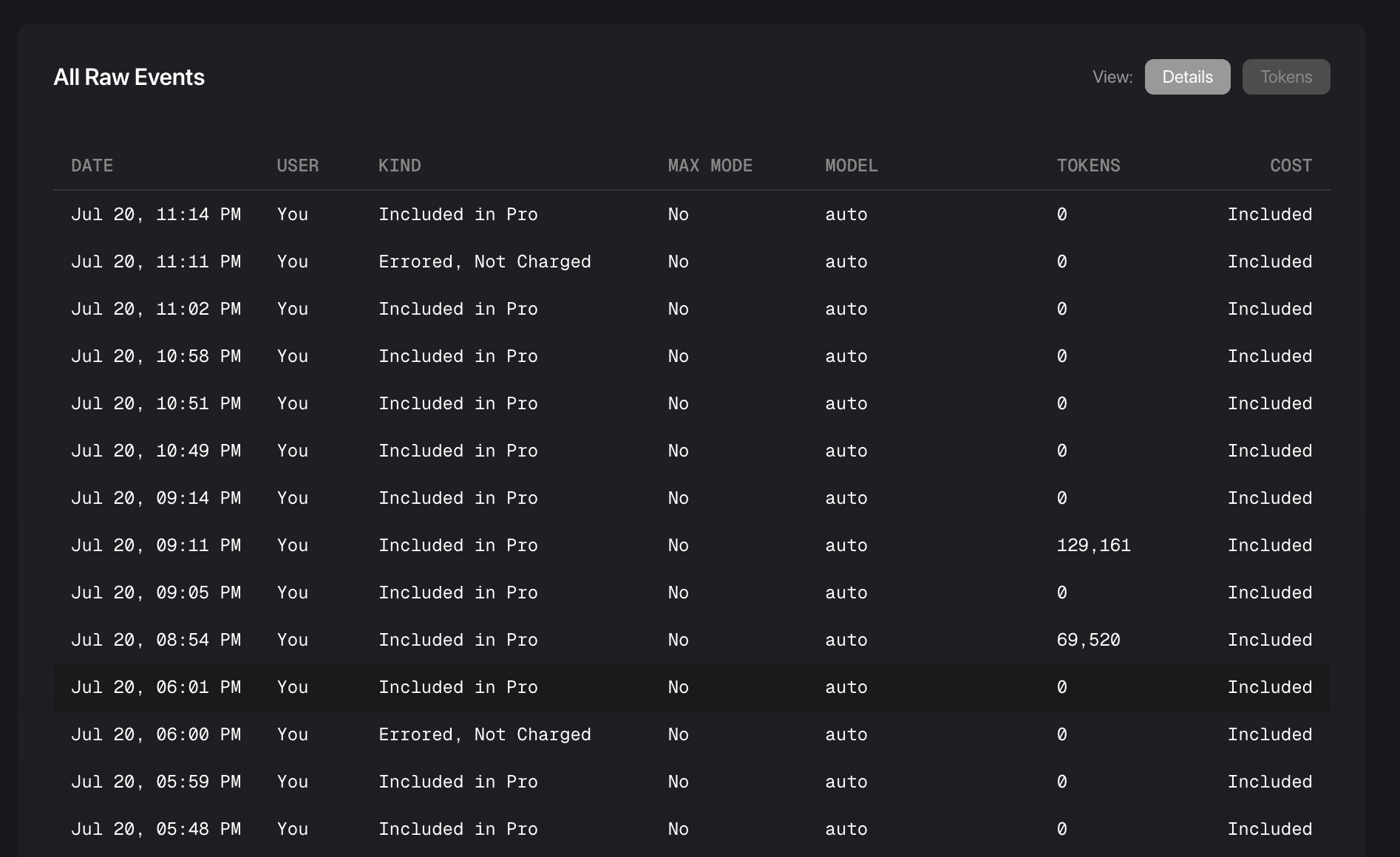Viewport: 1400px width, 857px height.
Task: Select the Jul 20, 11:02 PM date cell
Action: pyautogui.click(x=156, y=309)
